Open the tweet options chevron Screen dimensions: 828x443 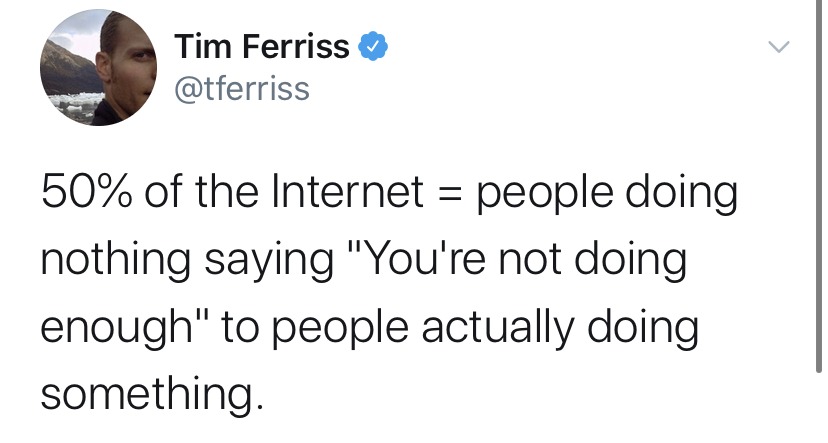click(778, 47)
